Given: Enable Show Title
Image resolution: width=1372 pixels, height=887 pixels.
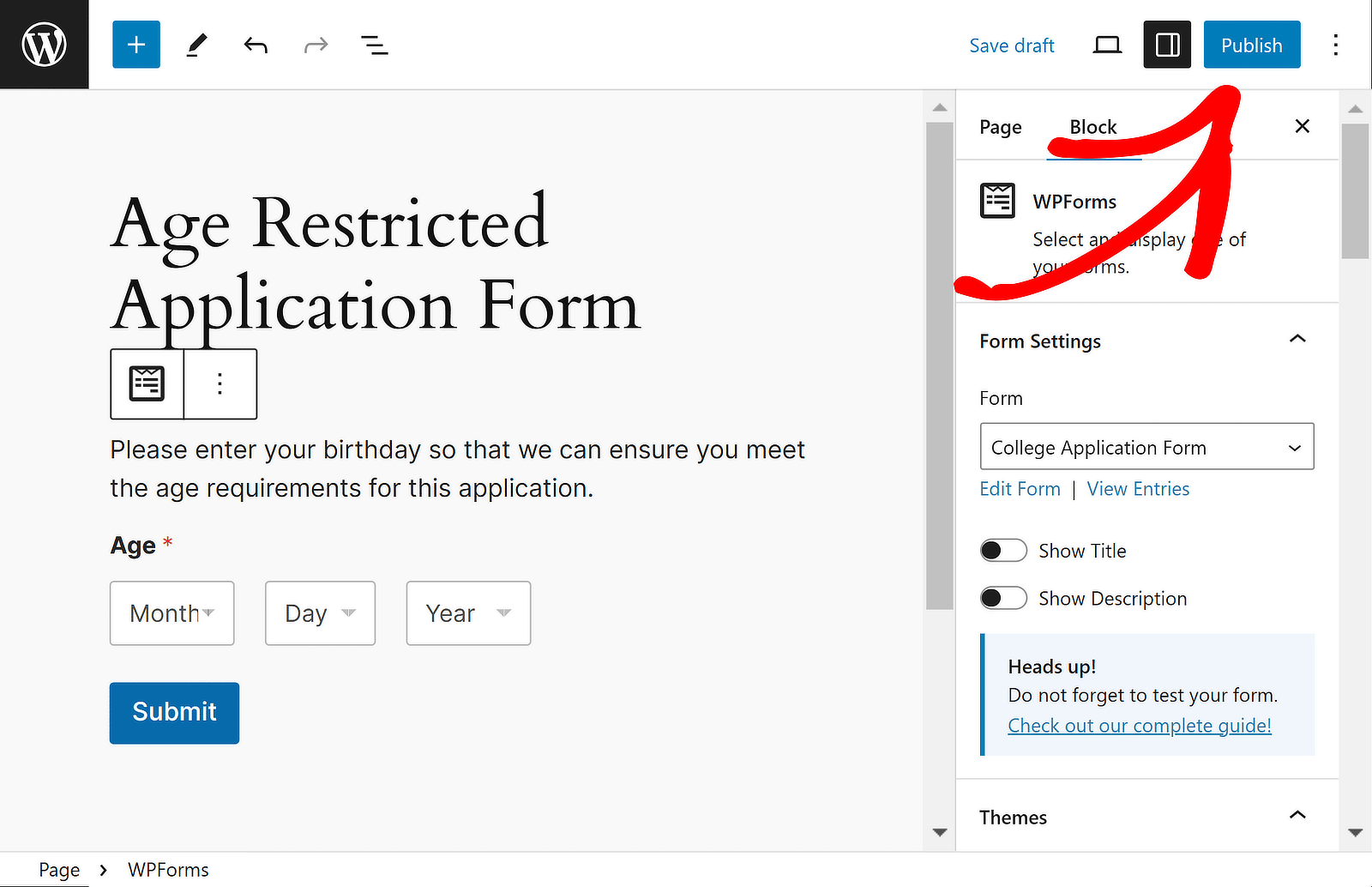Looking at the screenshot, I should coord(1003,550).
